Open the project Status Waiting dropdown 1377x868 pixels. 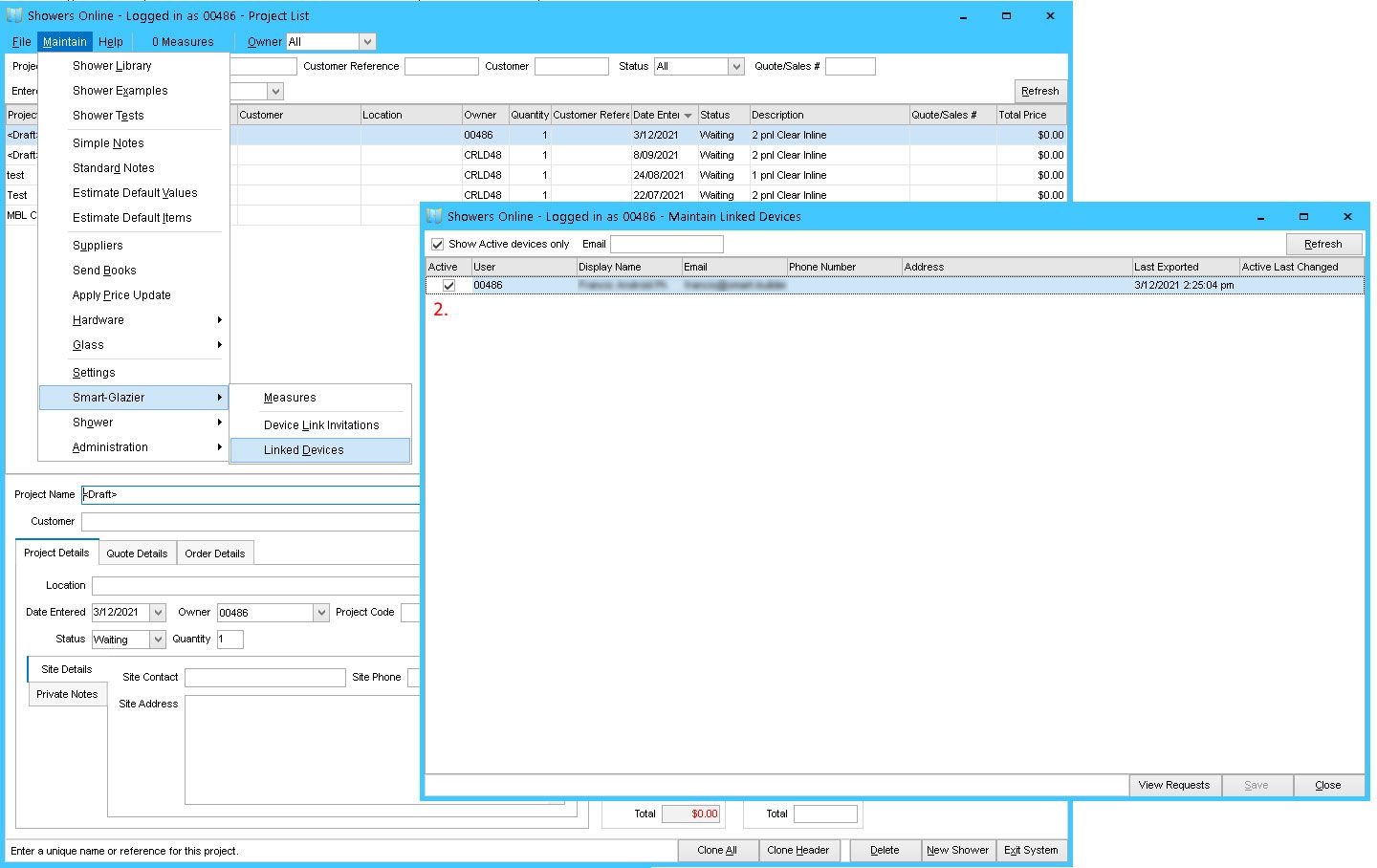(158, 640)
